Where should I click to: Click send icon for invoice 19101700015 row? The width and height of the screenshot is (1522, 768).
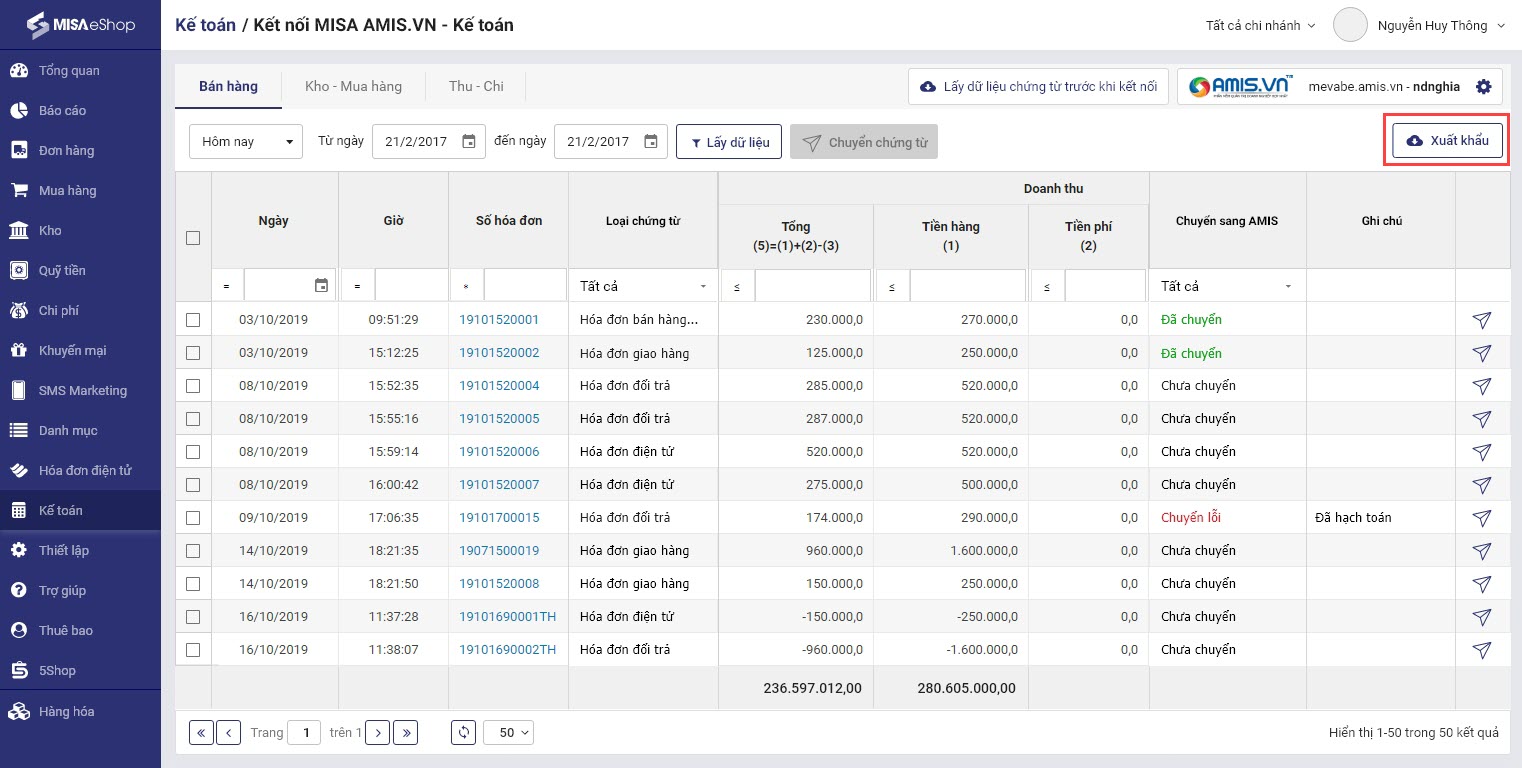[1482, 518]
